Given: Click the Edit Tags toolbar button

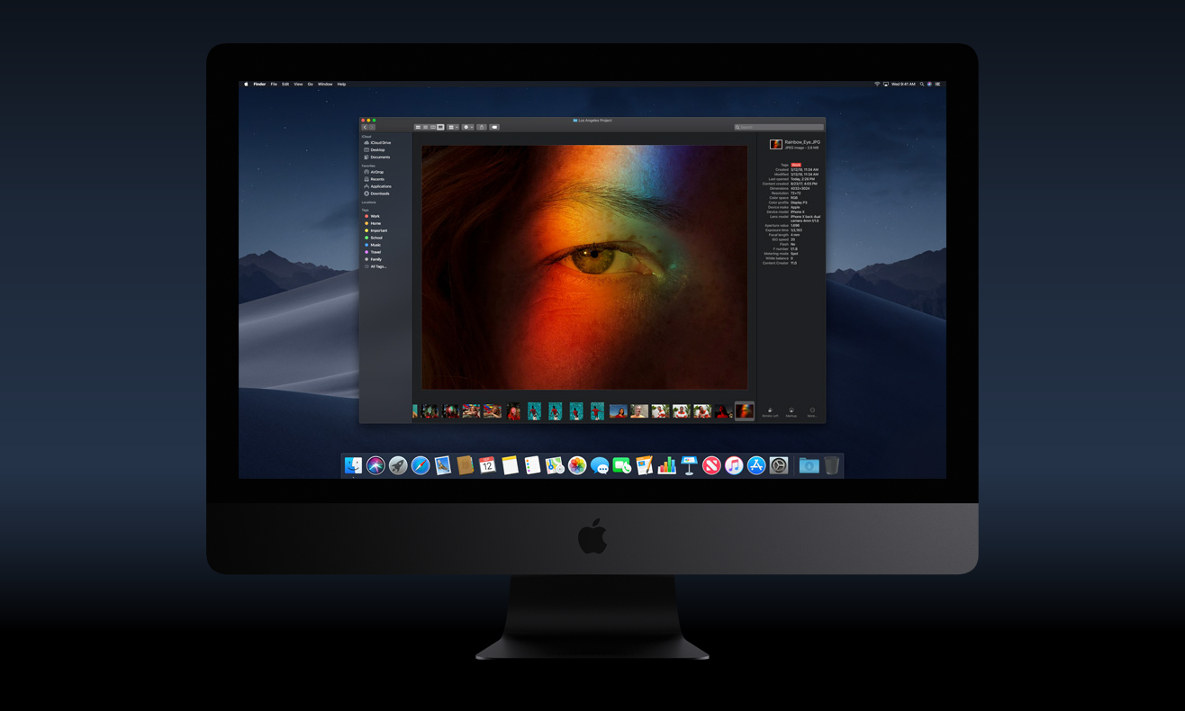Looking at the screenshot, I should (494, 127).
